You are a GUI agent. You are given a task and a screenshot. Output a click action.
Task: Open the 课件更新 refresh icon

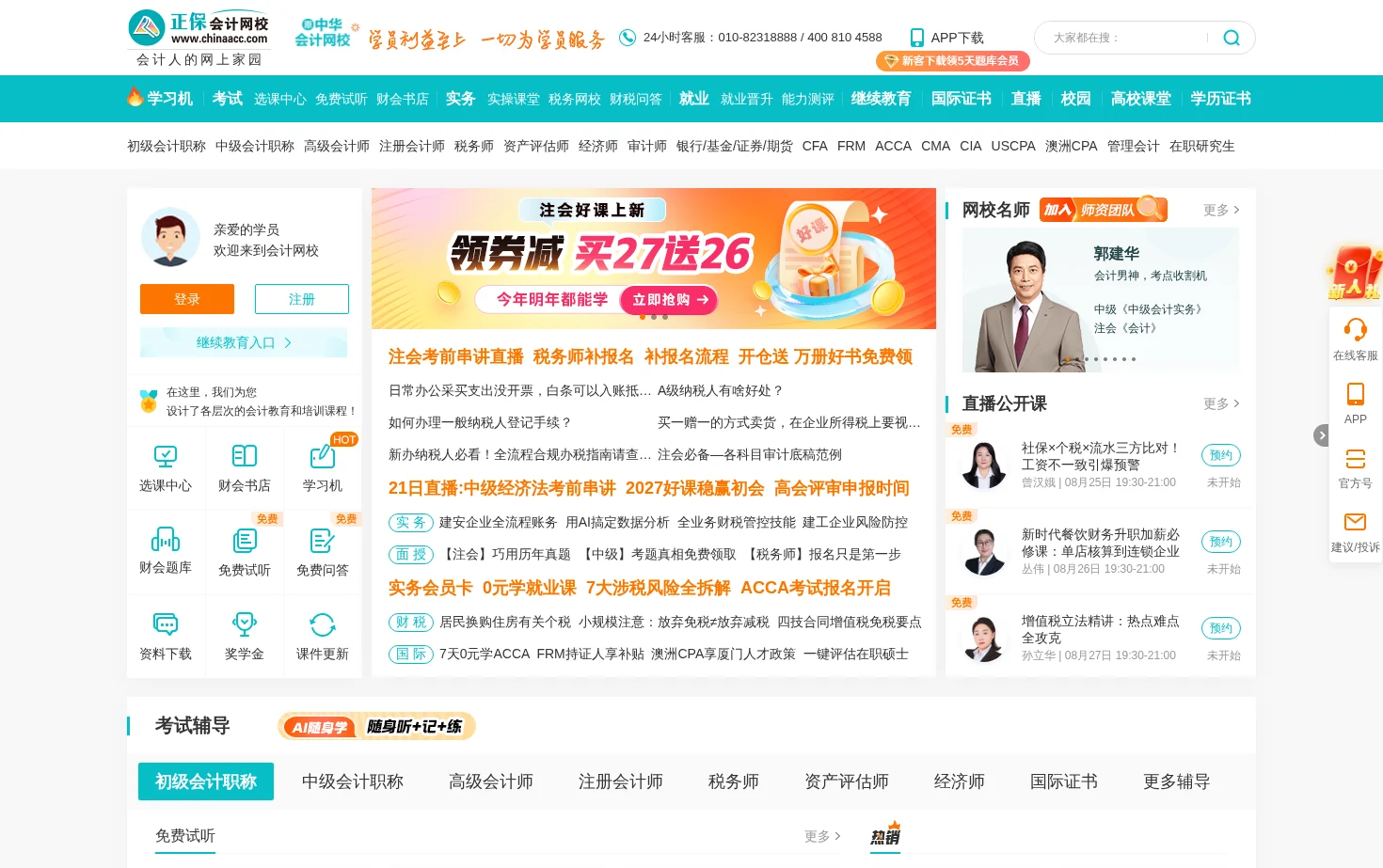pyautogui.click(x=323, y=624)
